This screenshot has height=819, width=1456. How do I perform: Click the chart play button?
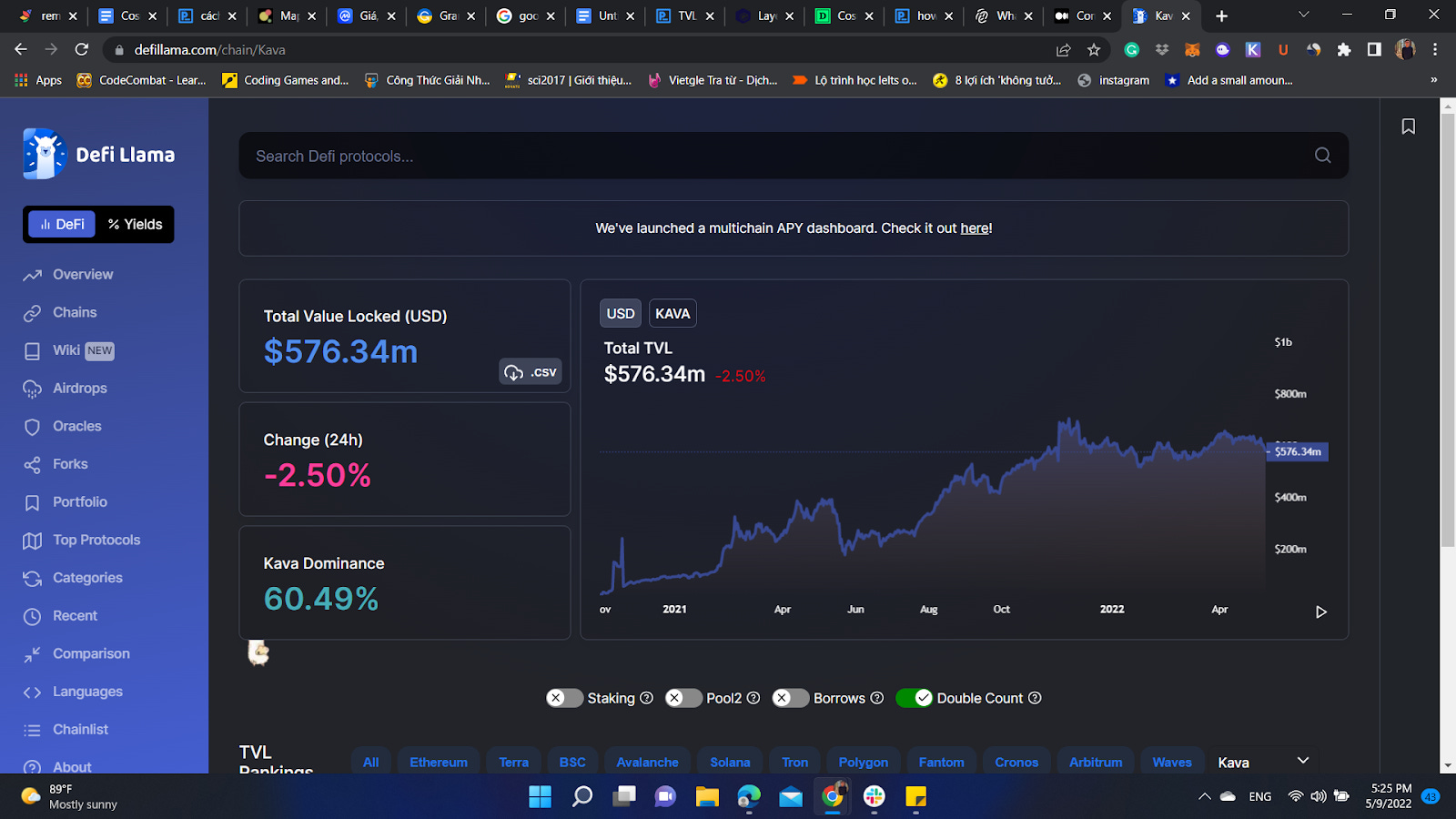coord(1321,612)
